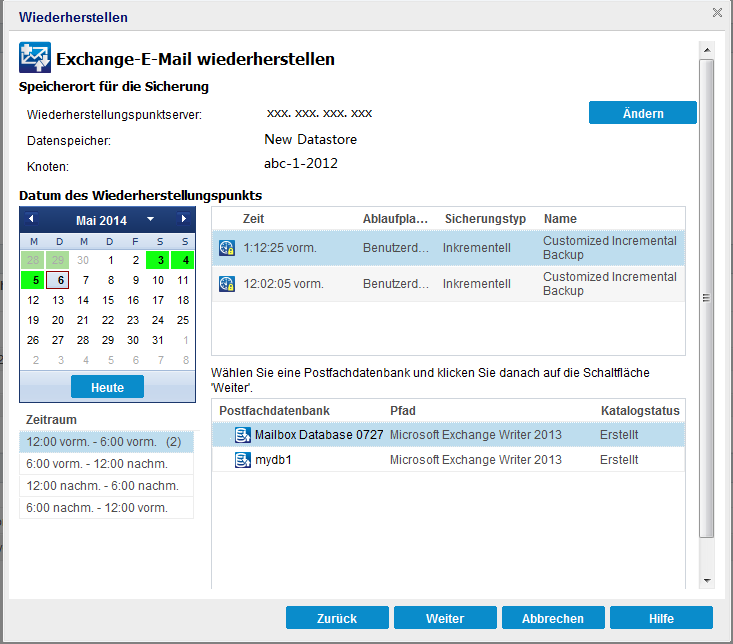733x644 pixels.
Task: Go to previous month in calendar
Action: click(x=31, y=219)
